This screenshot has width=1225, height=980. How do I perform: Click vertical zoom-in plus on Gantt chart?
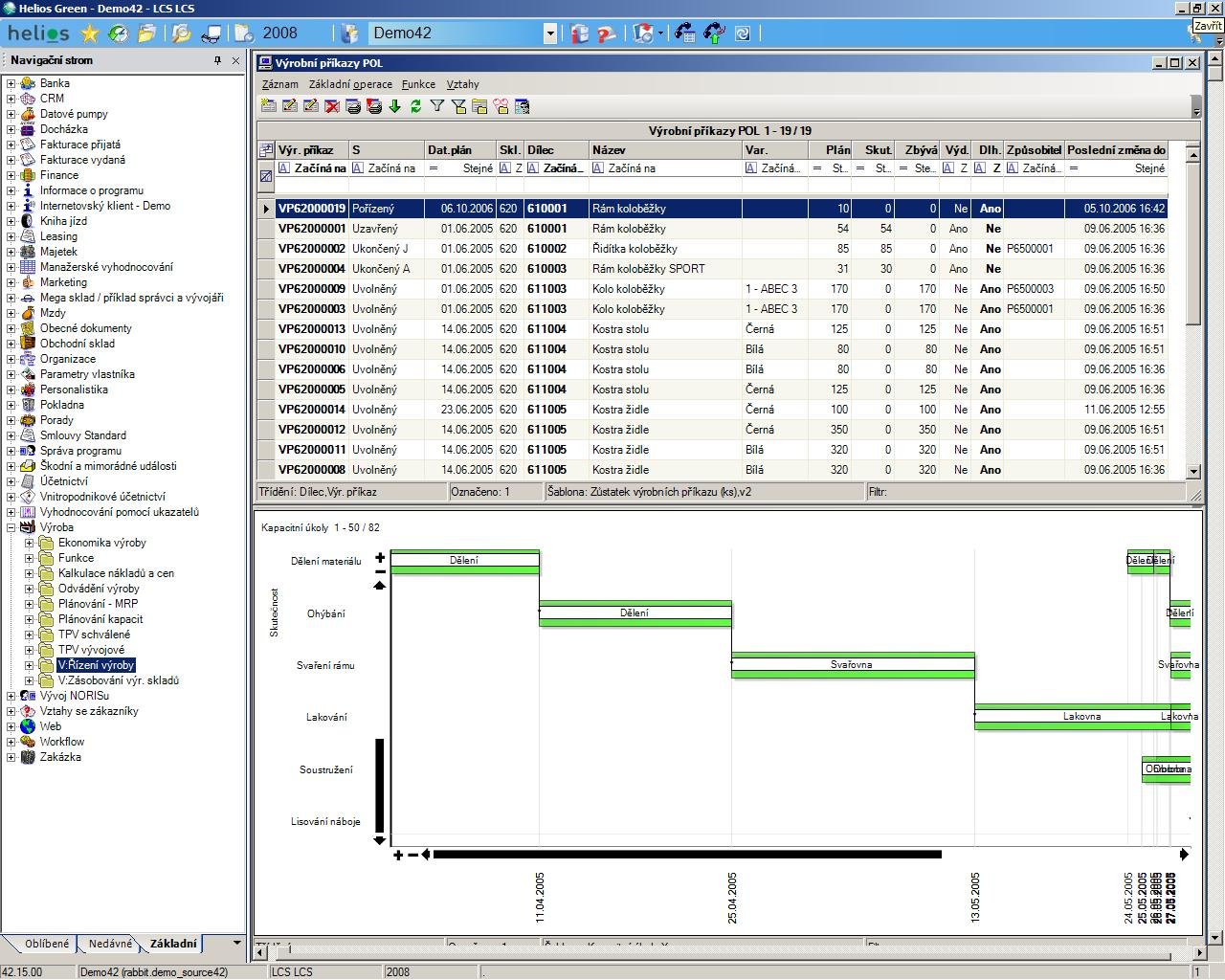tap(380, 558)
